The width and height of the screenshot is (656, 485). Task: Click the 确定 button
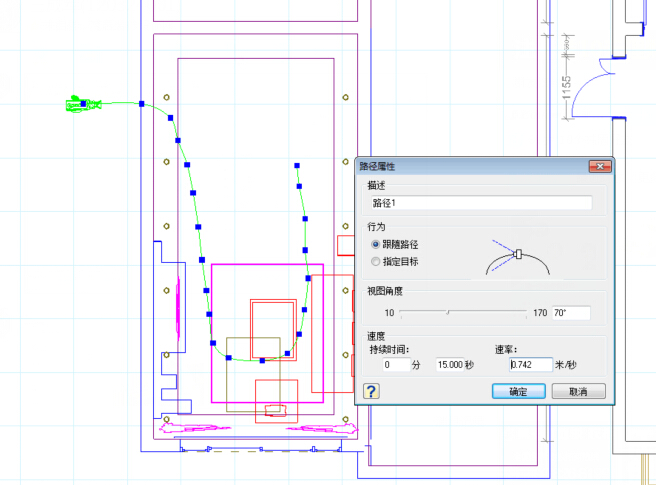518,391
